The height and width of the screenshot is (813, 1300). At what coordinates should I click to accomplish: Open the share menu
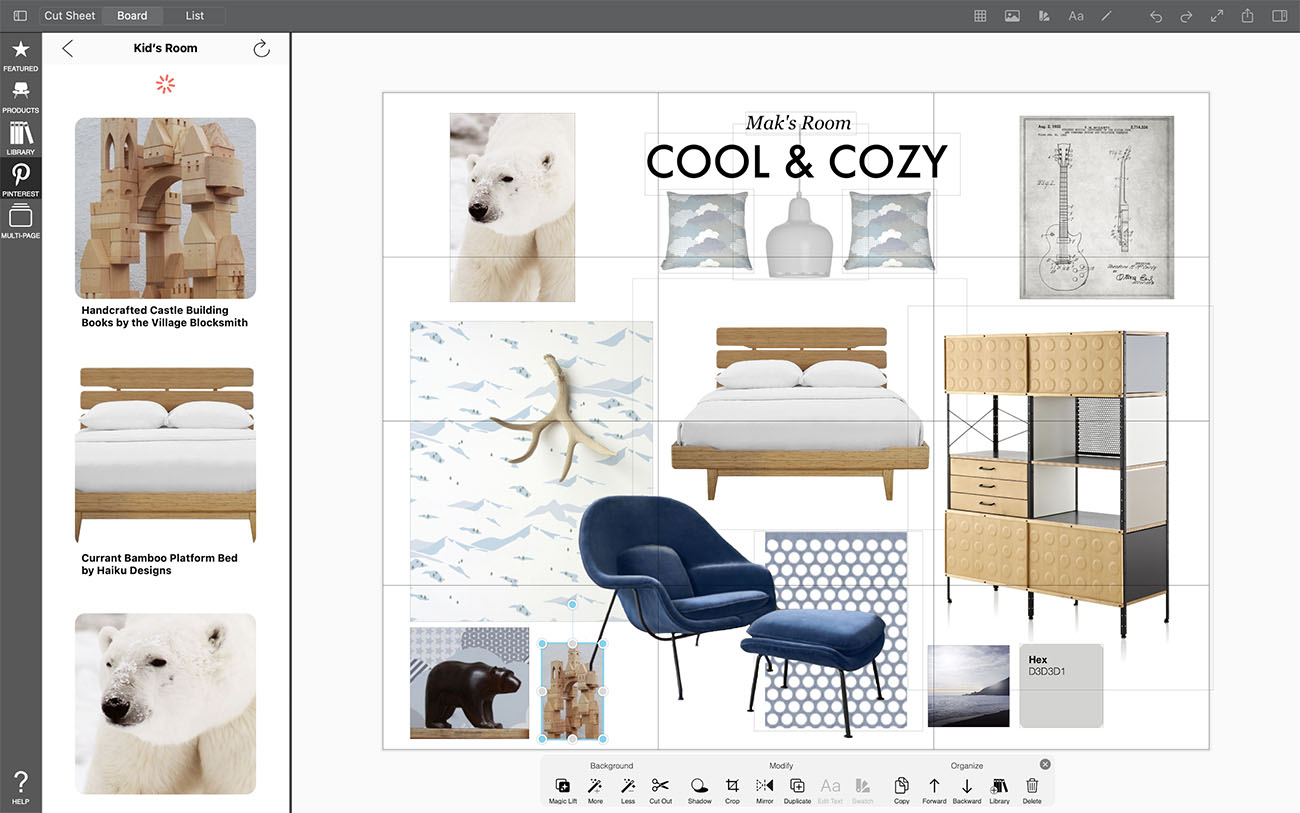(1248, 16)
